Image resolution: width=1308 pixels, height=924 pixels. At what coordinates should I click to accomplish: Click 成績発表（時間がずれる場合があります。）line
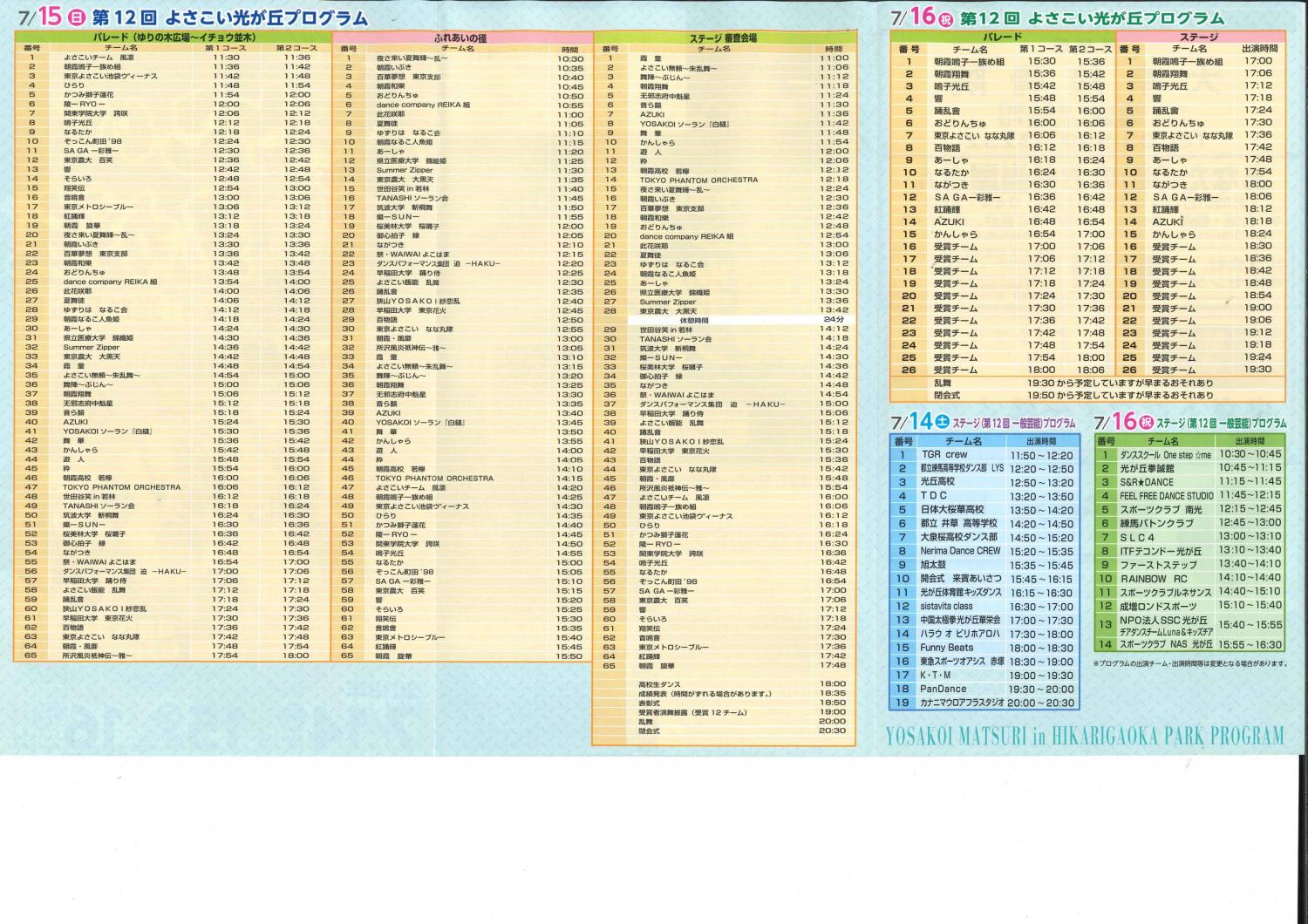coord(705,694)
